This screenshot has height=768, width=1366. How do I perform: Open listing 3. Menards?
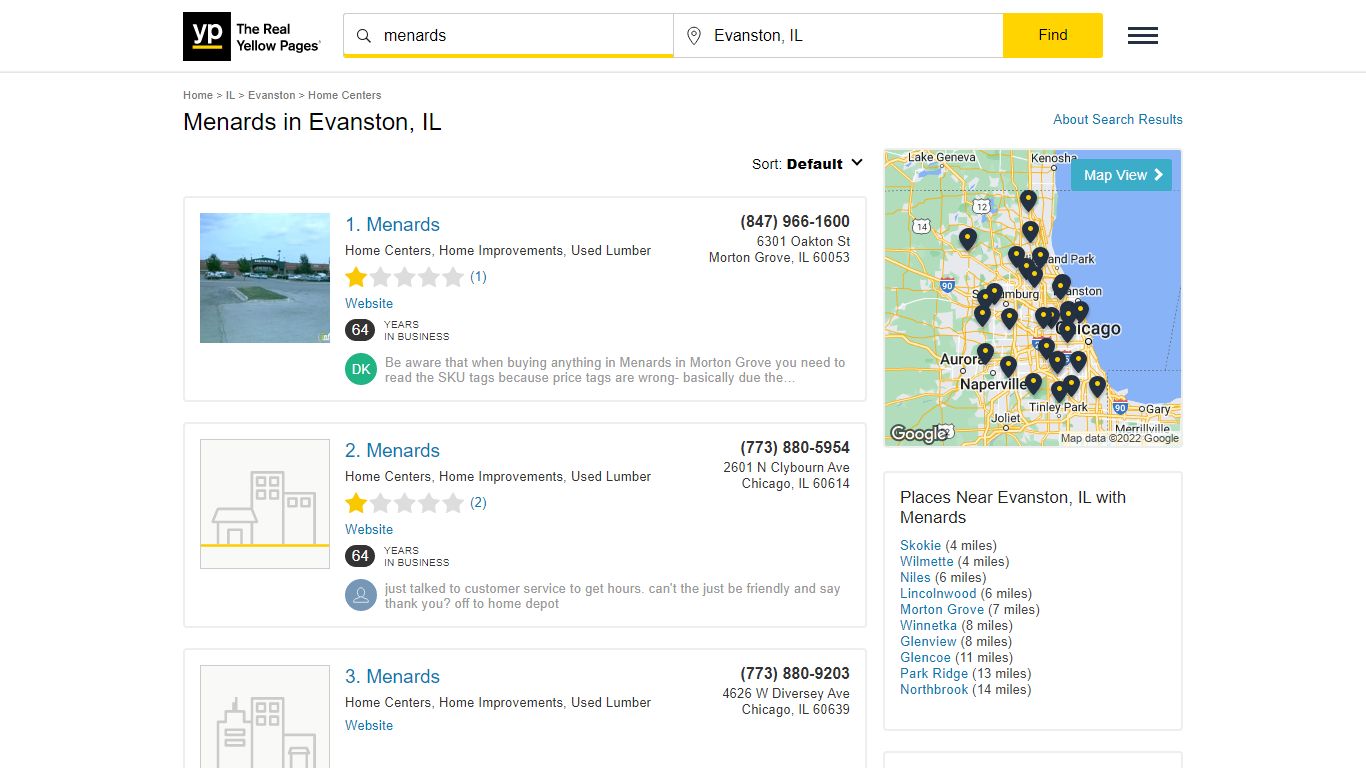392,677
